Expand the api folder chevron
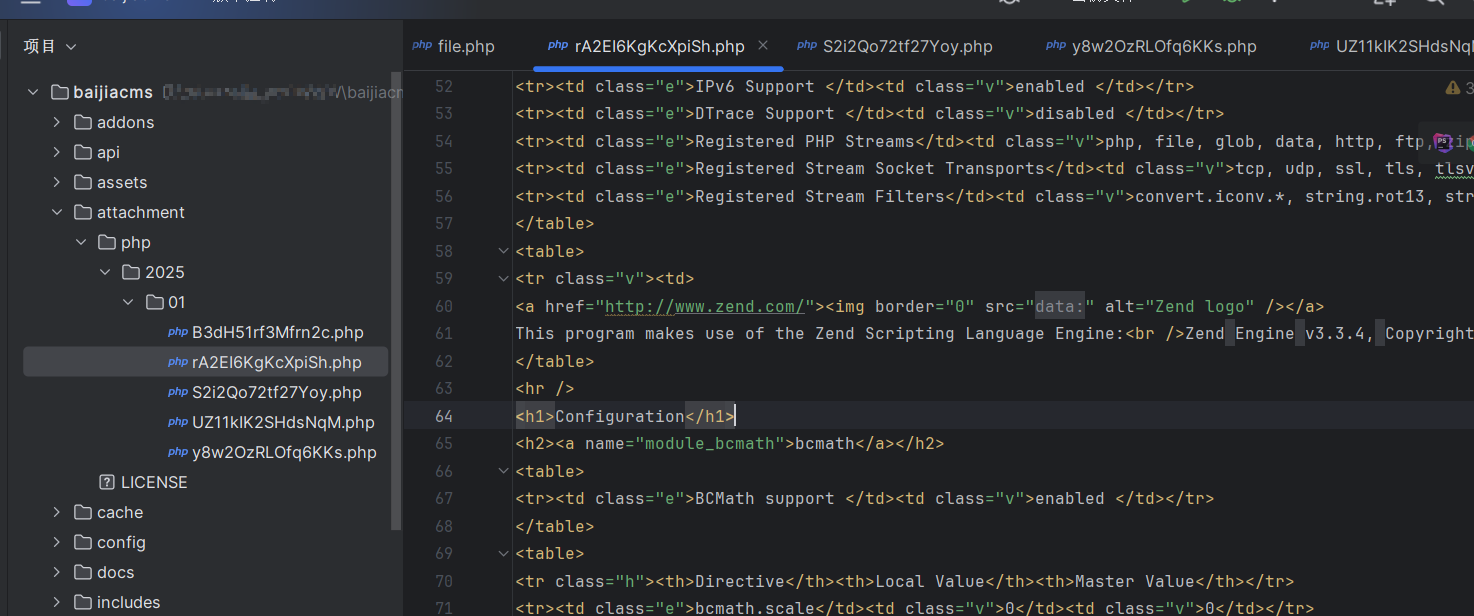This screenshot has width=1474, height=616. coord(58,152)
